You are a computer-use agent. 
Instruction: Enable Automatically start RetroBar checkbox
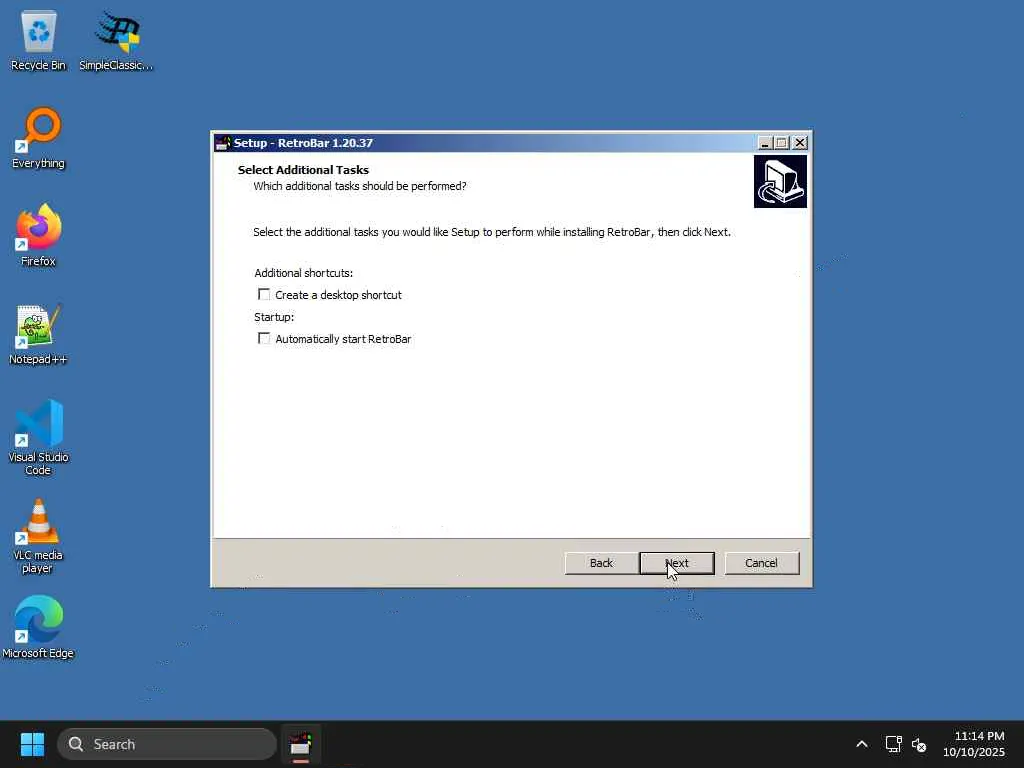pyautogui.click(x=264, y=338)
